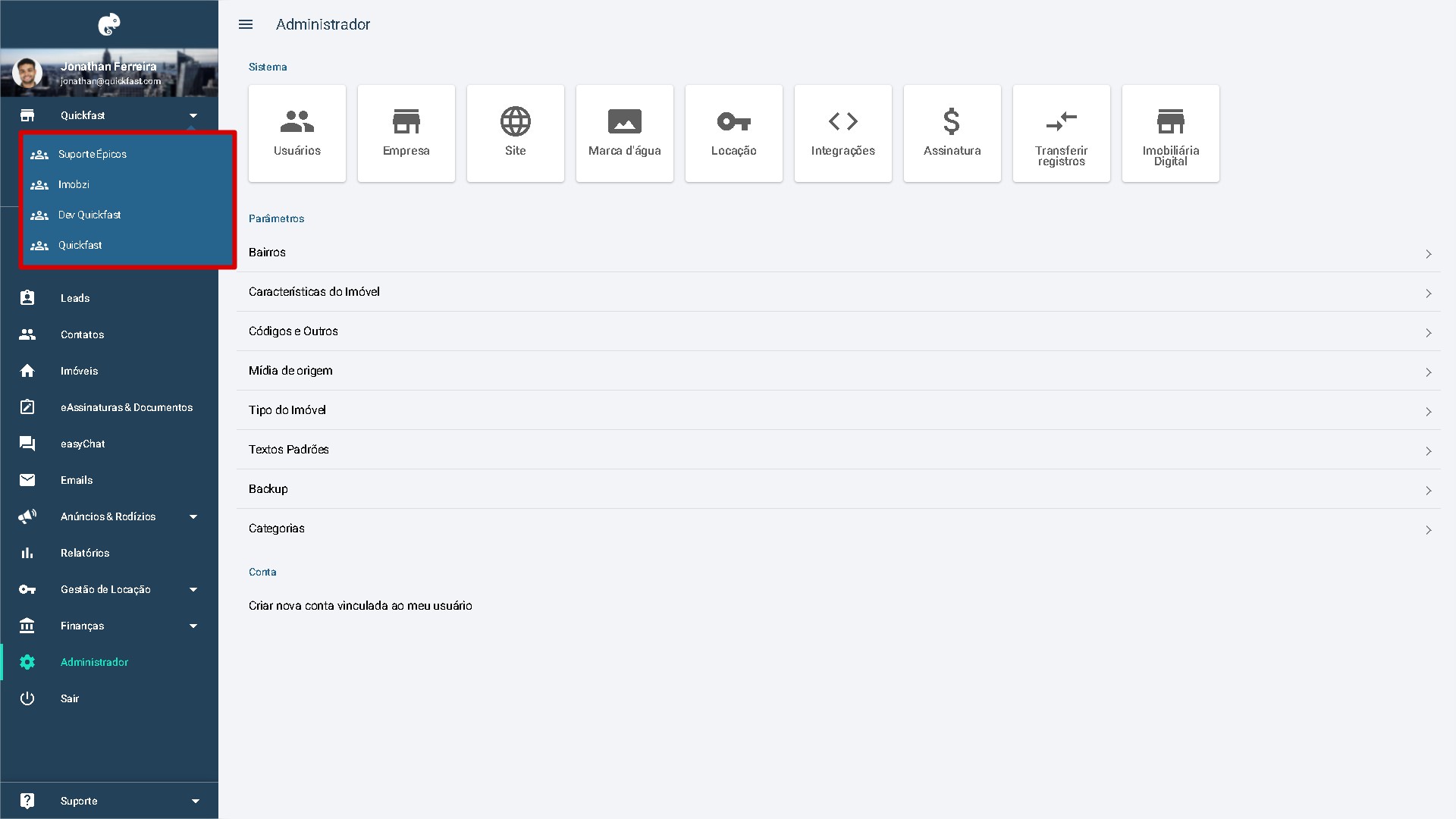
Task: Expand the Finanças submenu arrow
Action: click(193, 626)
